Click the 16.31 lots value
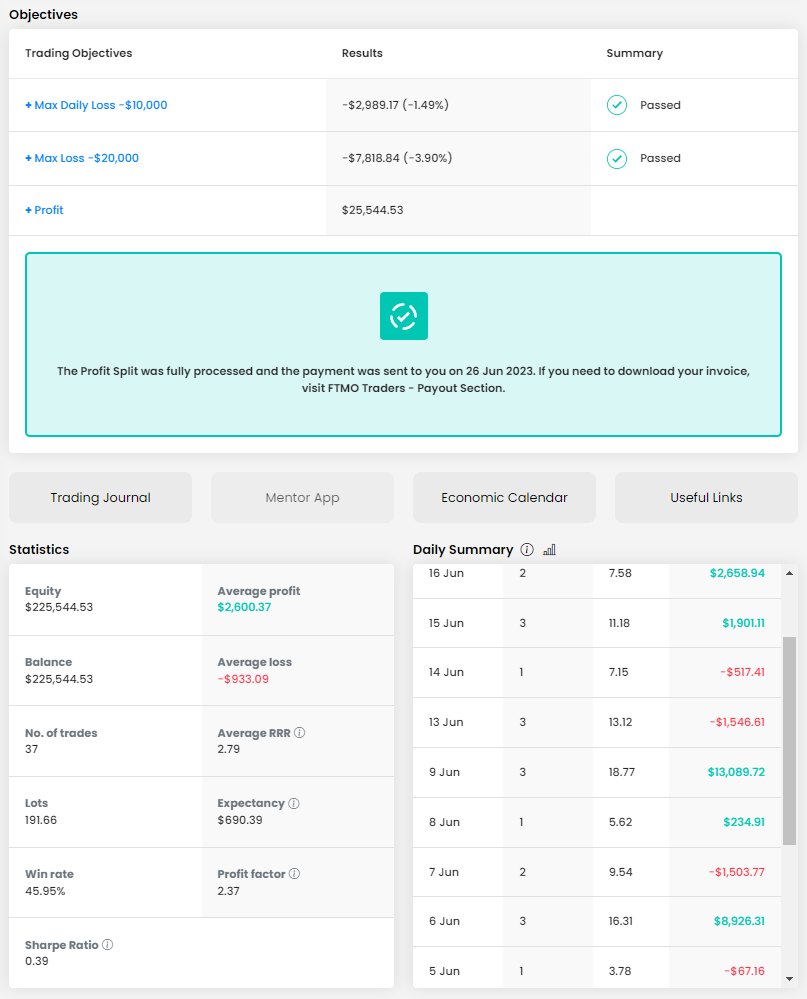The width and height of the screenshot is (807, 999). [x=621, y=921]
